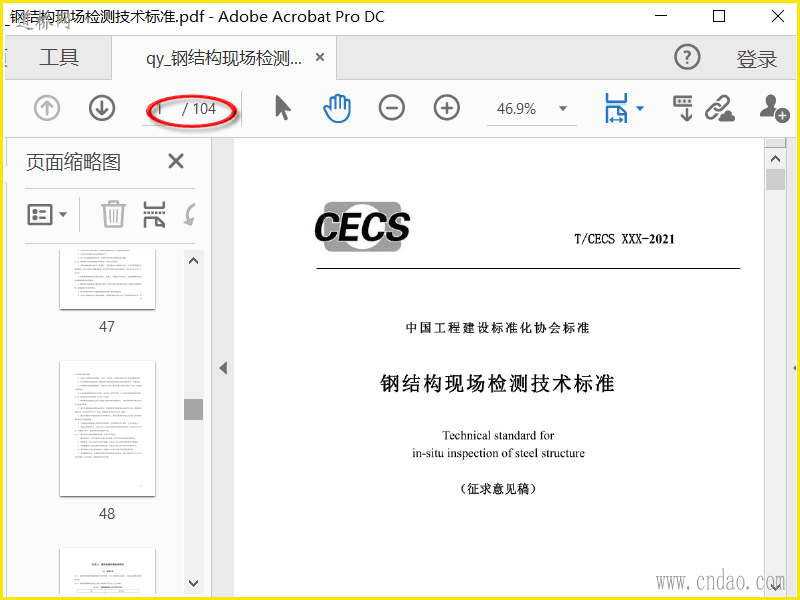Click the insert pages icon in the thumbnail panel

[154, 214]
